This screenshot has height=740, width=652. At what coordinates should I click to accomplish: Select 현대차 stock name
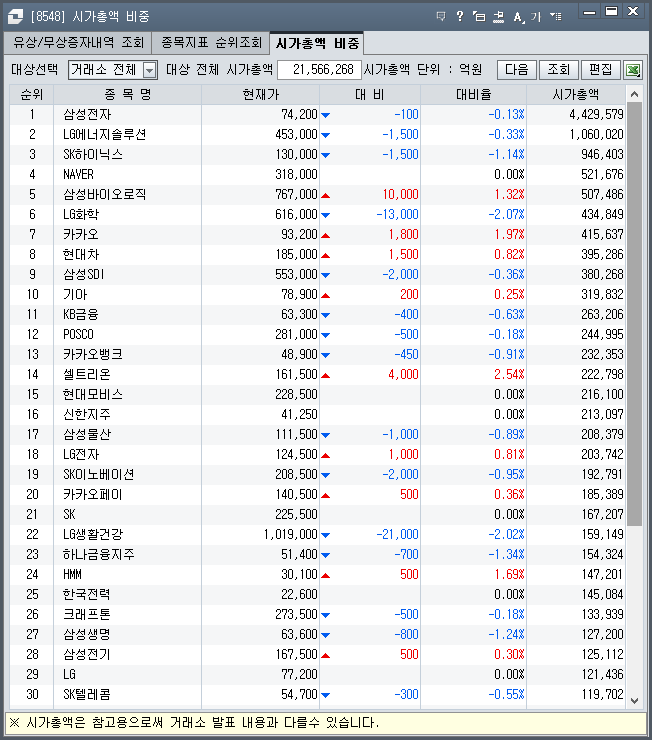tap(81, 254)
